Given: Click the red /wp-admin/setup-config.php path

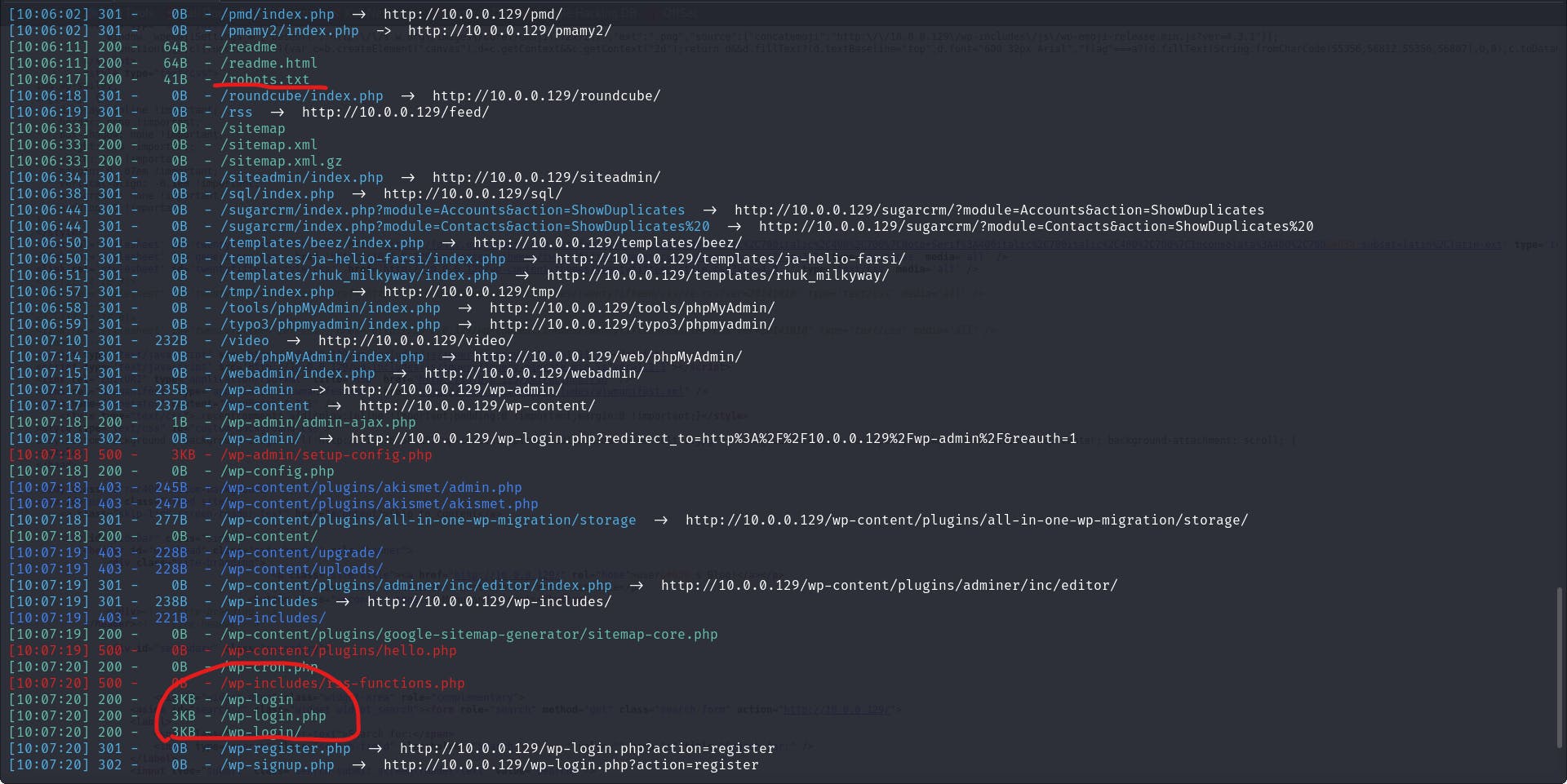Looking at the screenshot, I should (x=326, y=454).
